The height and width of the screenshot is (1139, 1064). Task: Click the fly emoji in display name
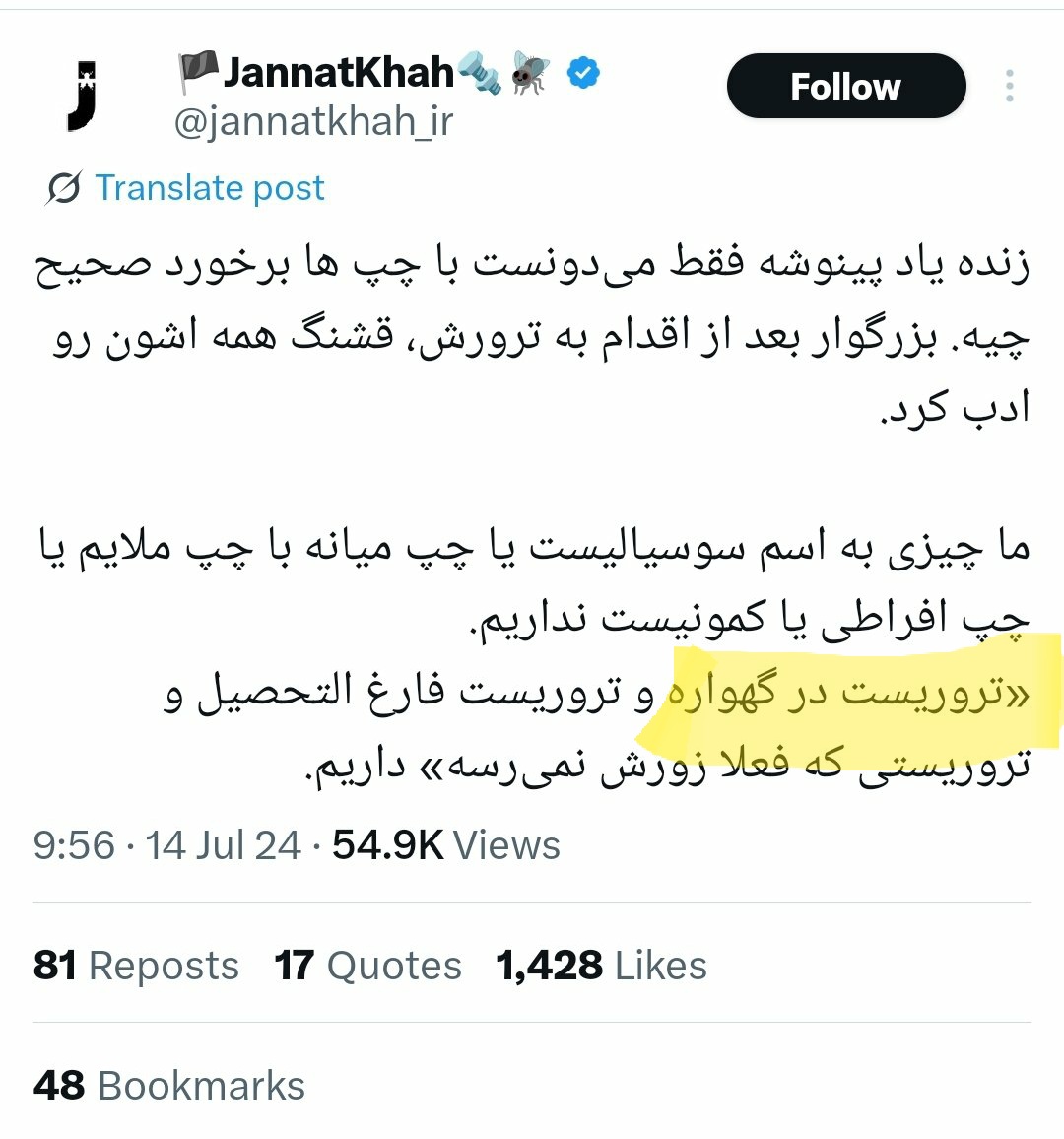531,72
